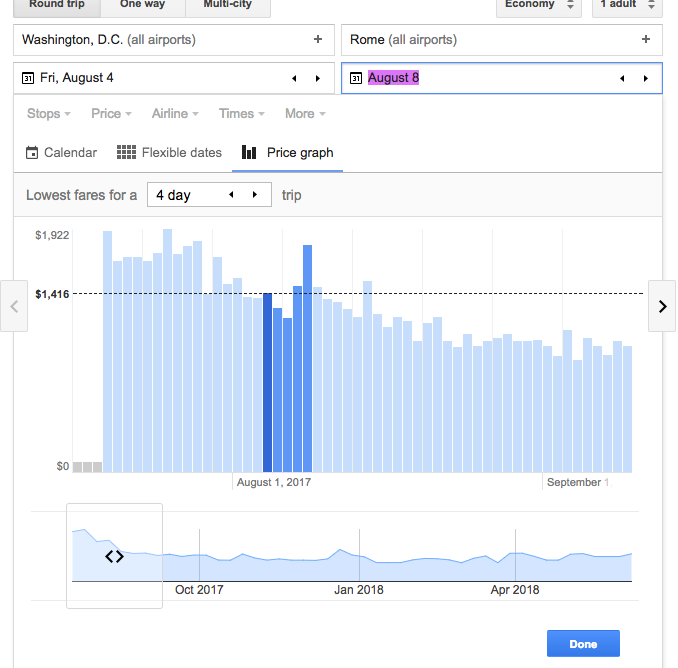Increase trip length with right arrow
Viewport: 678px width, 668px height.
(255, 195)
